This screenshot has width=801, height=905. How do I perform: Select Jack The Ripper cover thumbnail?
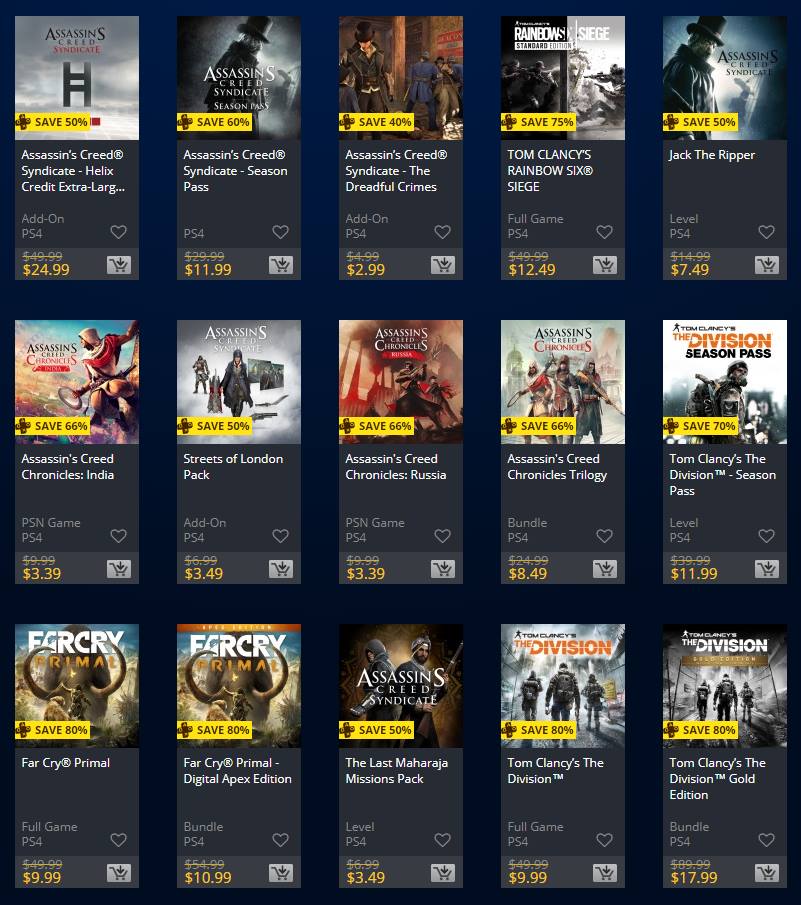pyautogui.click(x=725, y=78)
